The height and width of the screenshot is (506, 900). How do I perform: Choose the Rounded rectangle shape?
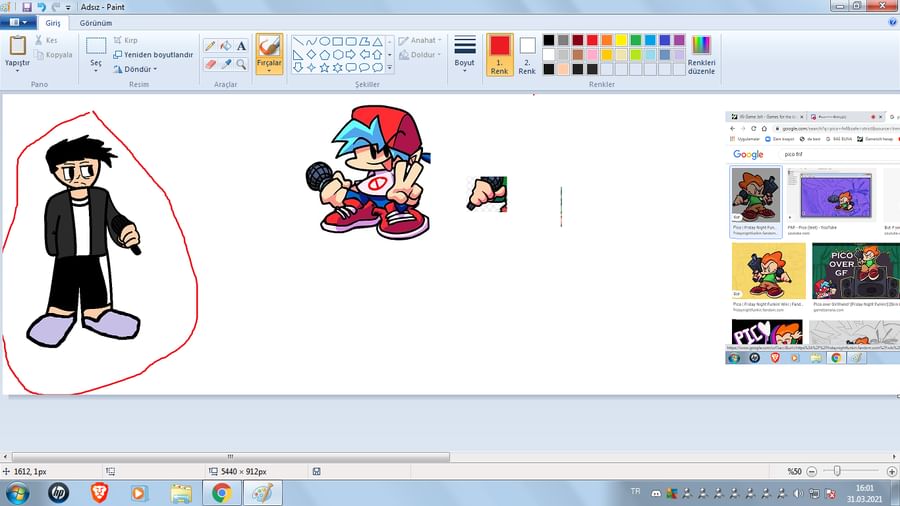click(351, 42)
